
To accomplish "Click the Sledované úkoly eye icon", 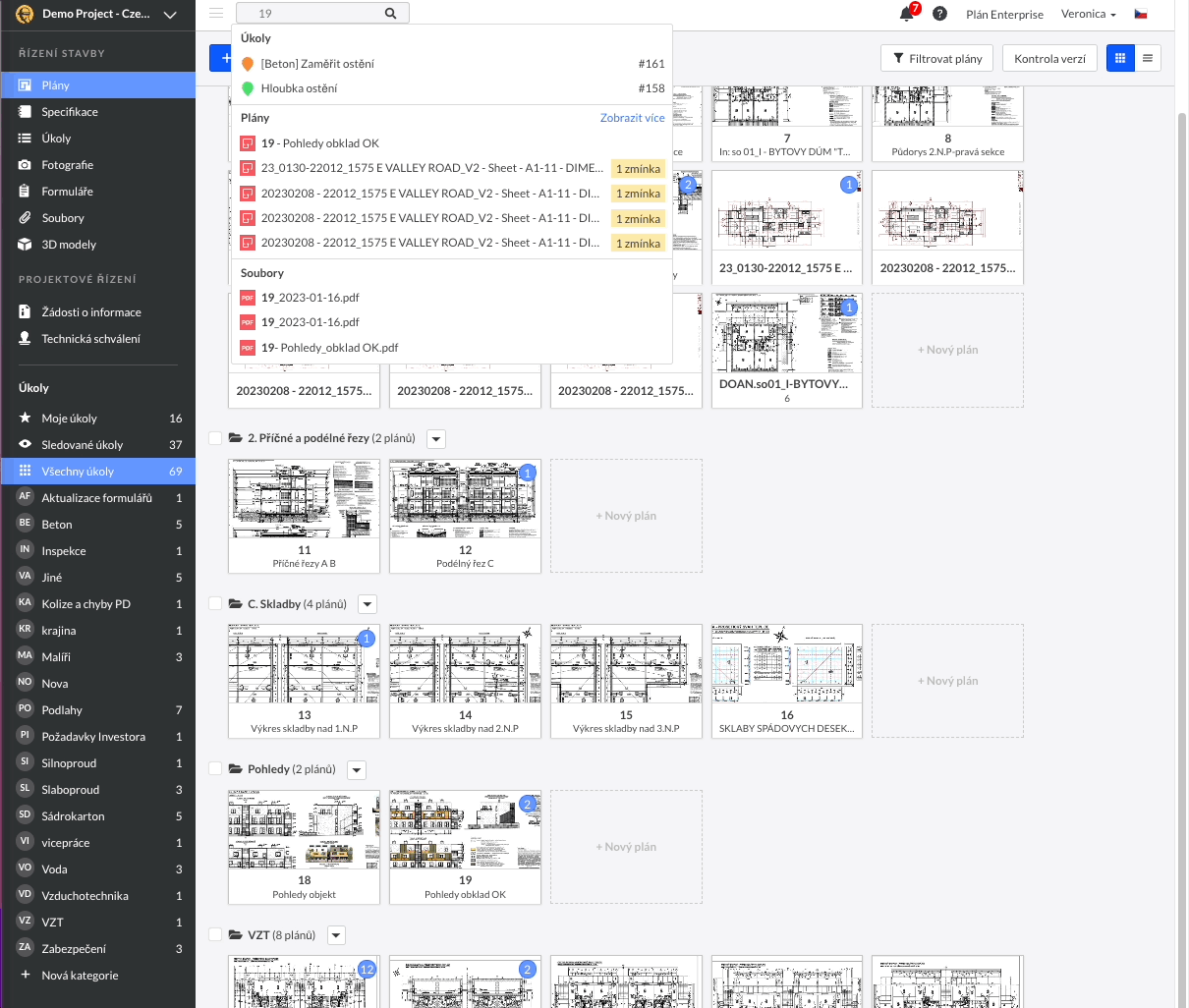I will pyautogui.click(x=25, y=445).
